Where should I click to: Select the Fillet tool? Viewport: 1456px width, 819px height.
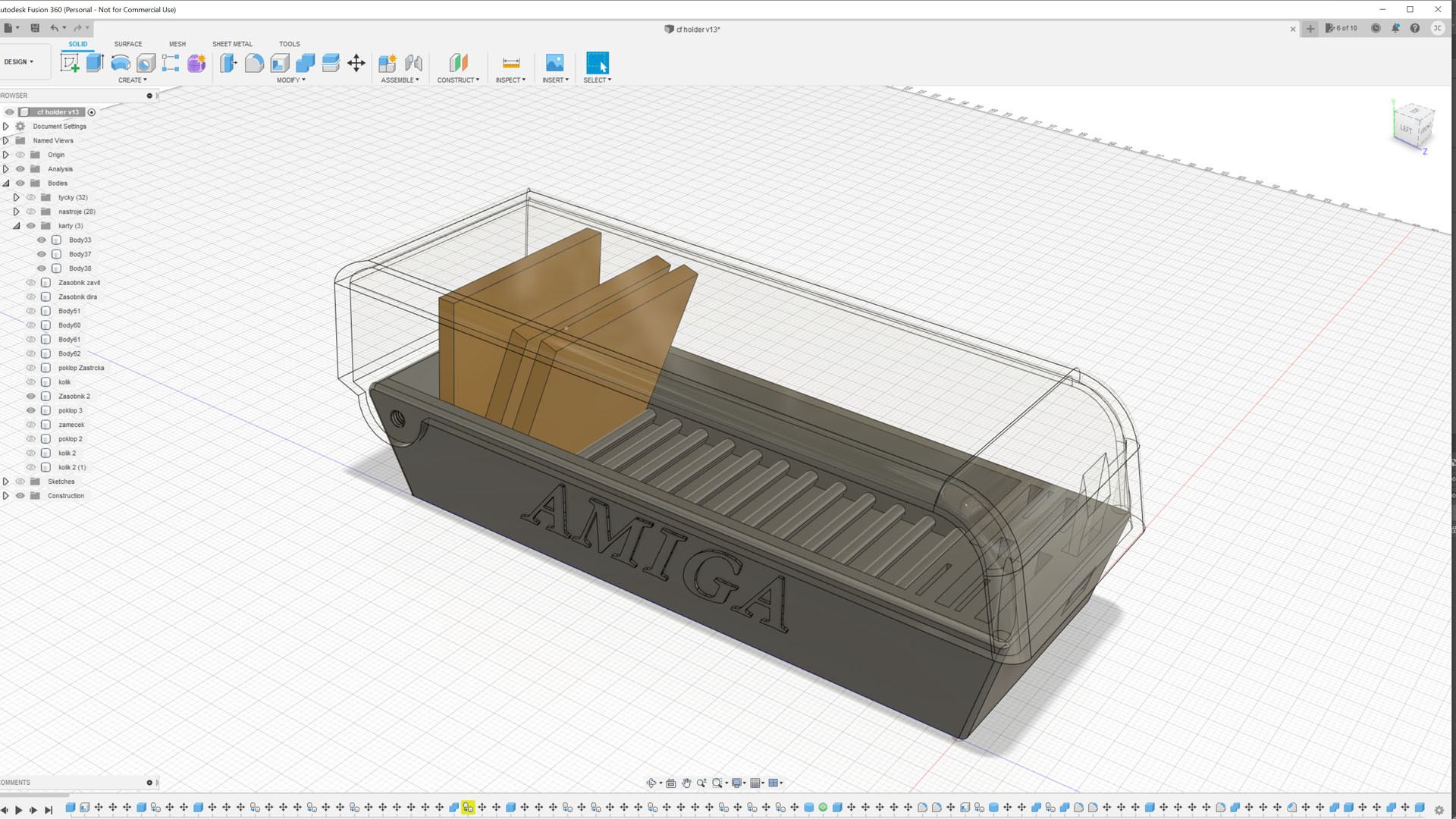(254, 63)
